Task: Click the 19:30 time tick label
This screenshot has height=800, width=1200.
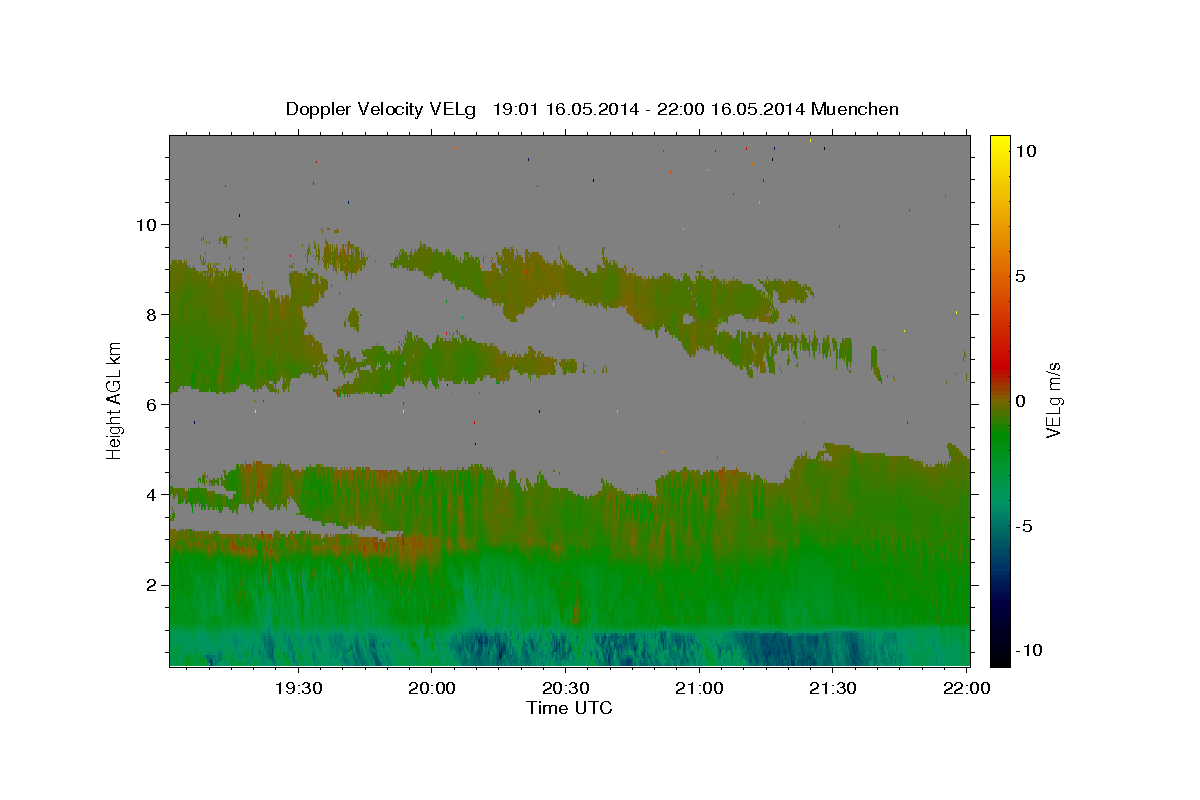Action: (x=298, y=688)
